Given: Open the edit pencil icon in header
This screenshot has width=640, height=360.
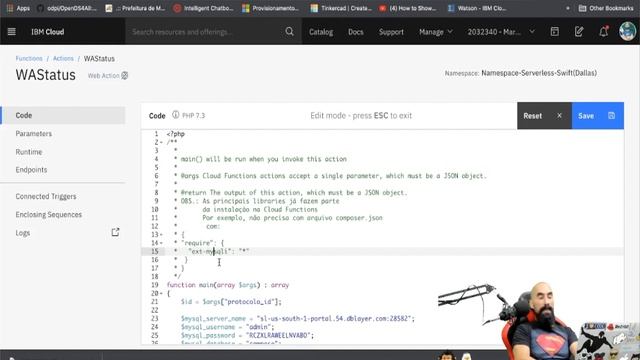Looking at the screenshot, I should coord(579,31).
